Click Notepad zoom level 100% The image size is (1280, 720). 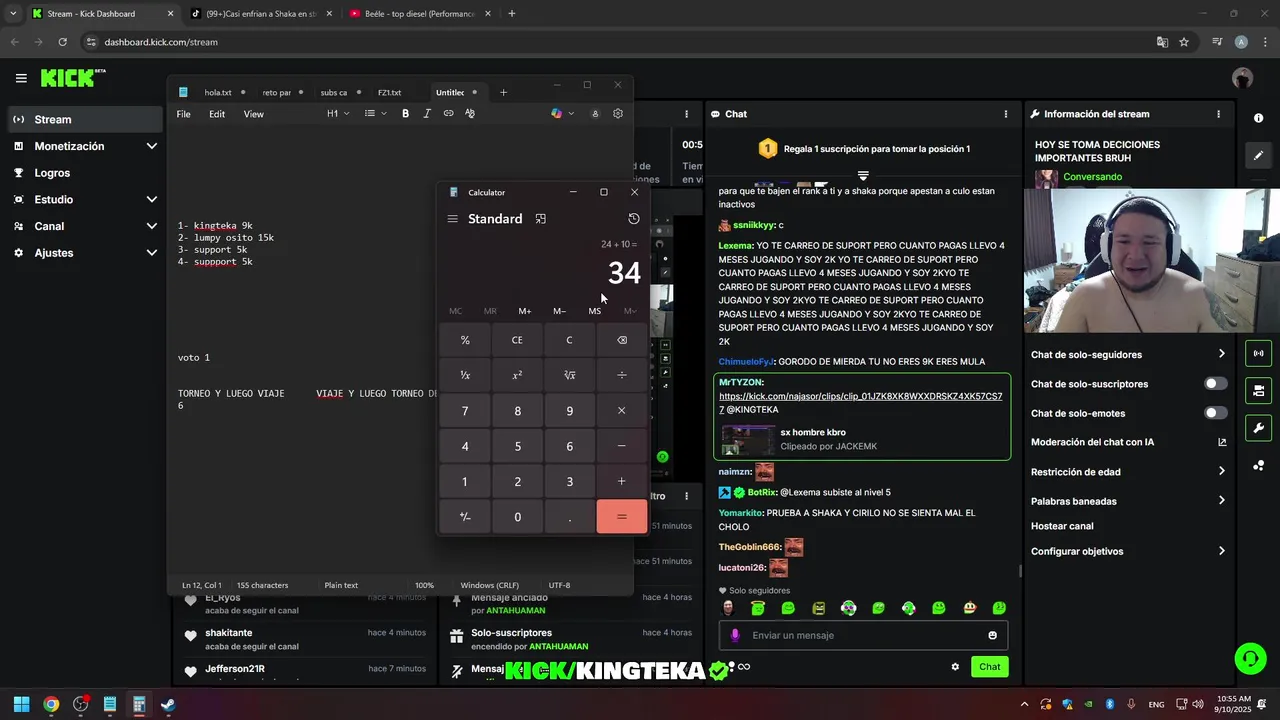coord(424,585)
